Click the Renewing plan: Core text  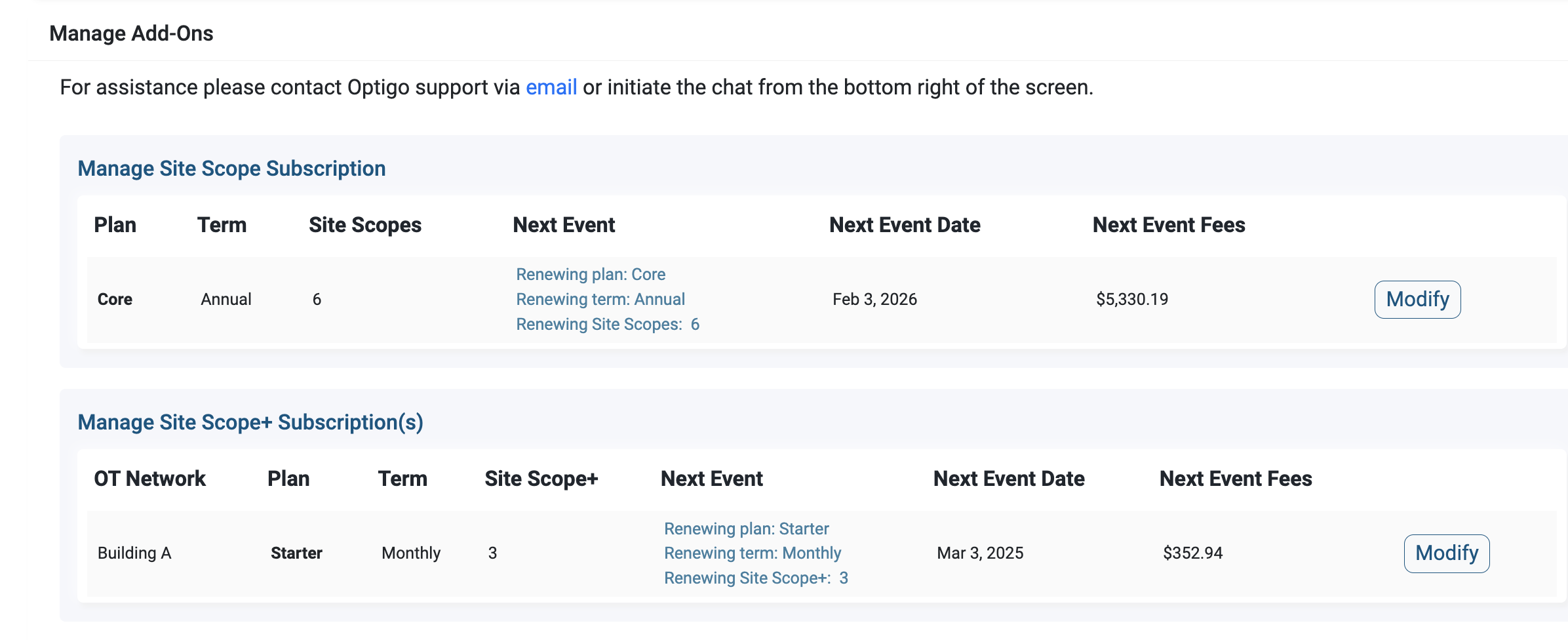tap(590, 275)
